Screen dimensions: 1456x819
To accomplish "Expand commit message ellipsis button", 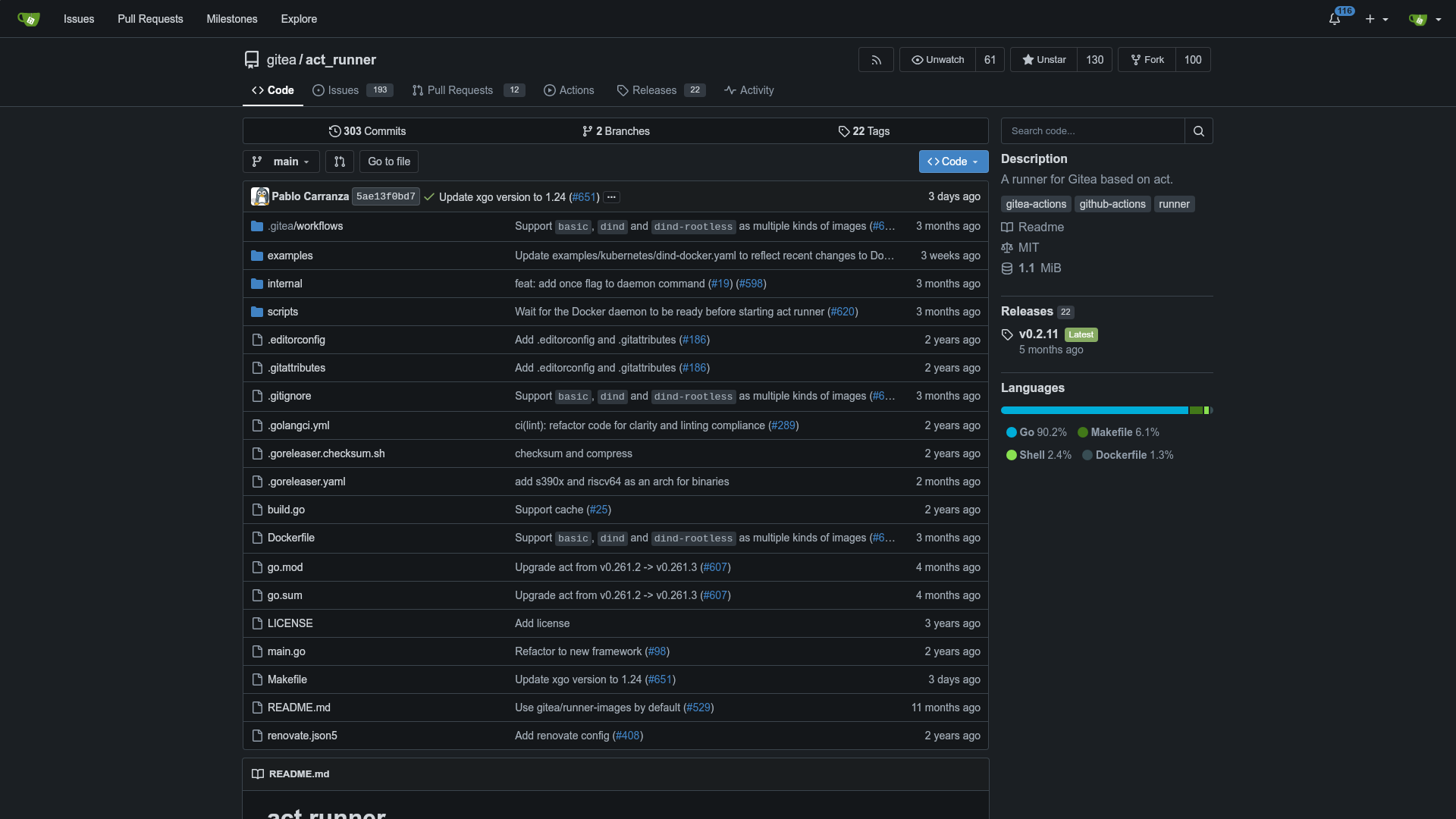I will (x=611, y=197).
